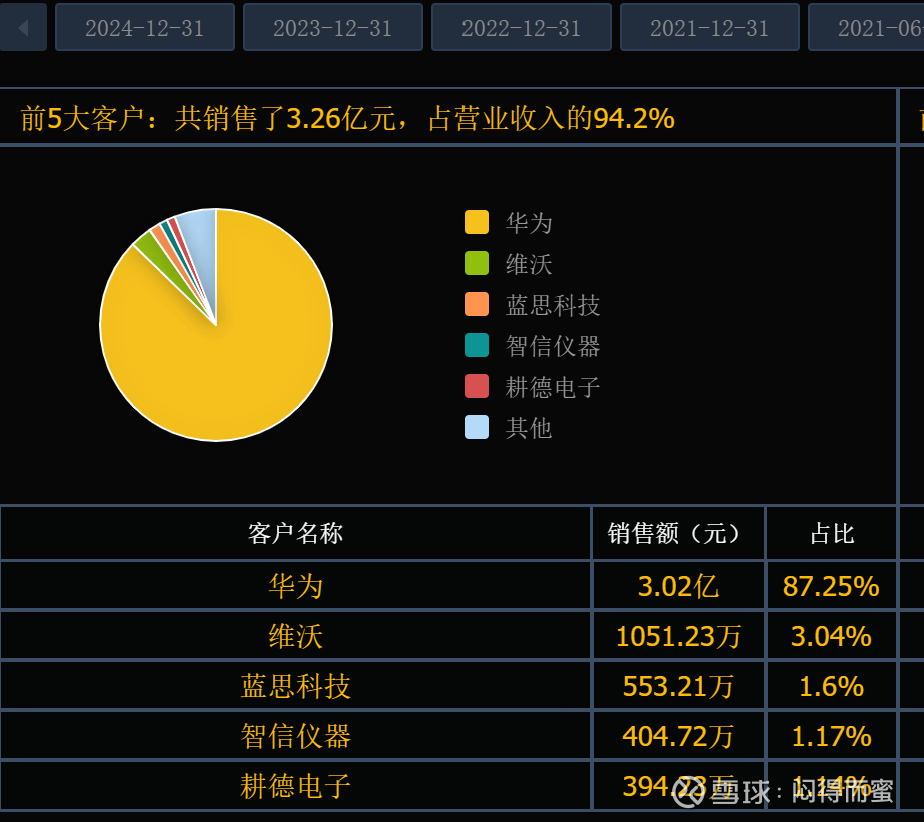Choose the 2021-12-31 report tab
Viewport: 924px width, 822px height.
710,28
